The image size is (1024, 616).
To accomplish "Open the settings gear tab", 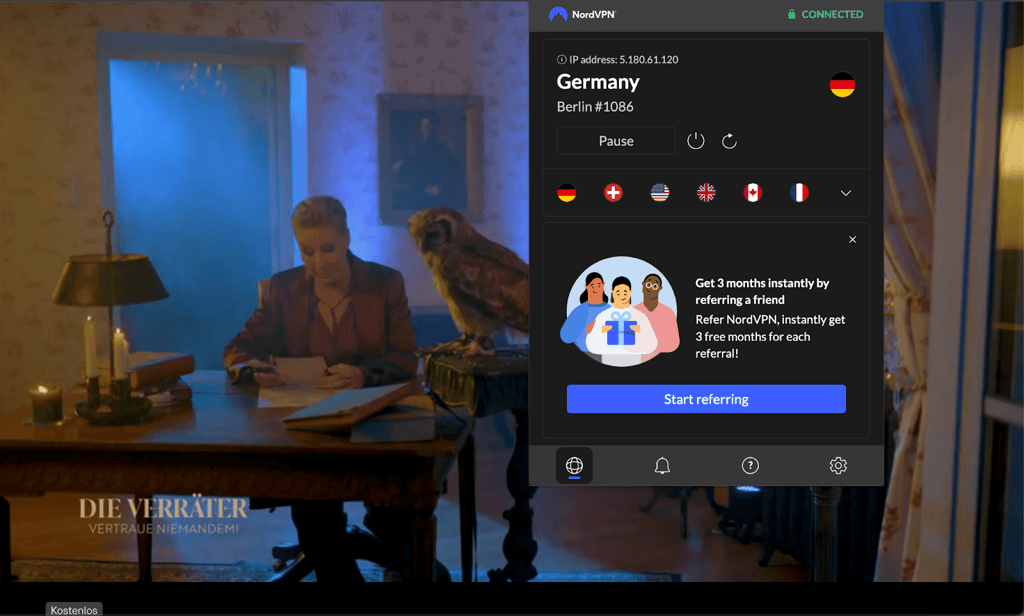I will [838, 465].
